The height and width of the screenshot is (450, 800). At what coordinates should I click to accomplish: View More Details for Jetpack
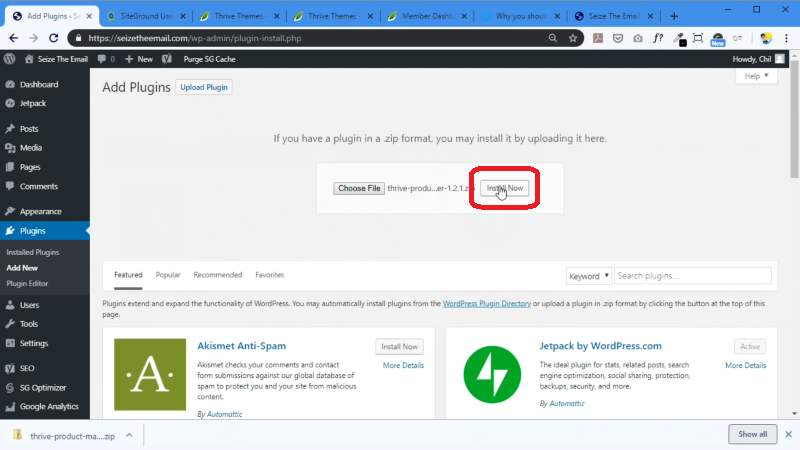pos(745,366)
